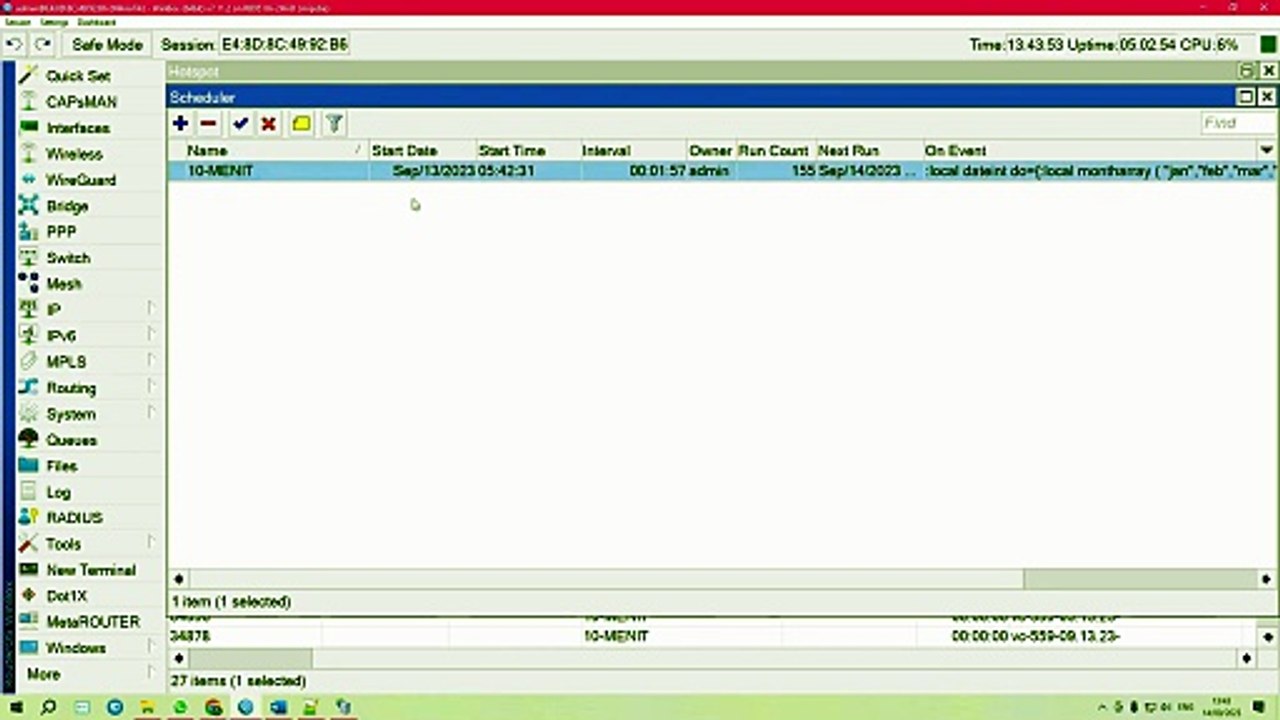Open the column dropdown arrow beside On Event
The width and height of the screenshot is (1280, 720).
coord(1266,150)
